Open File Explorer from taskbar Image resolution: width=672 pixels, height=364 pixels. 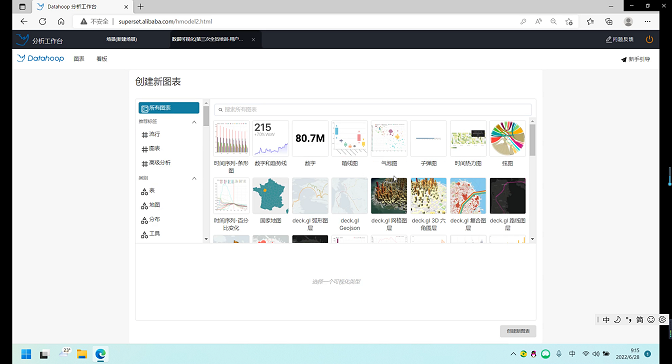point(82,354)
